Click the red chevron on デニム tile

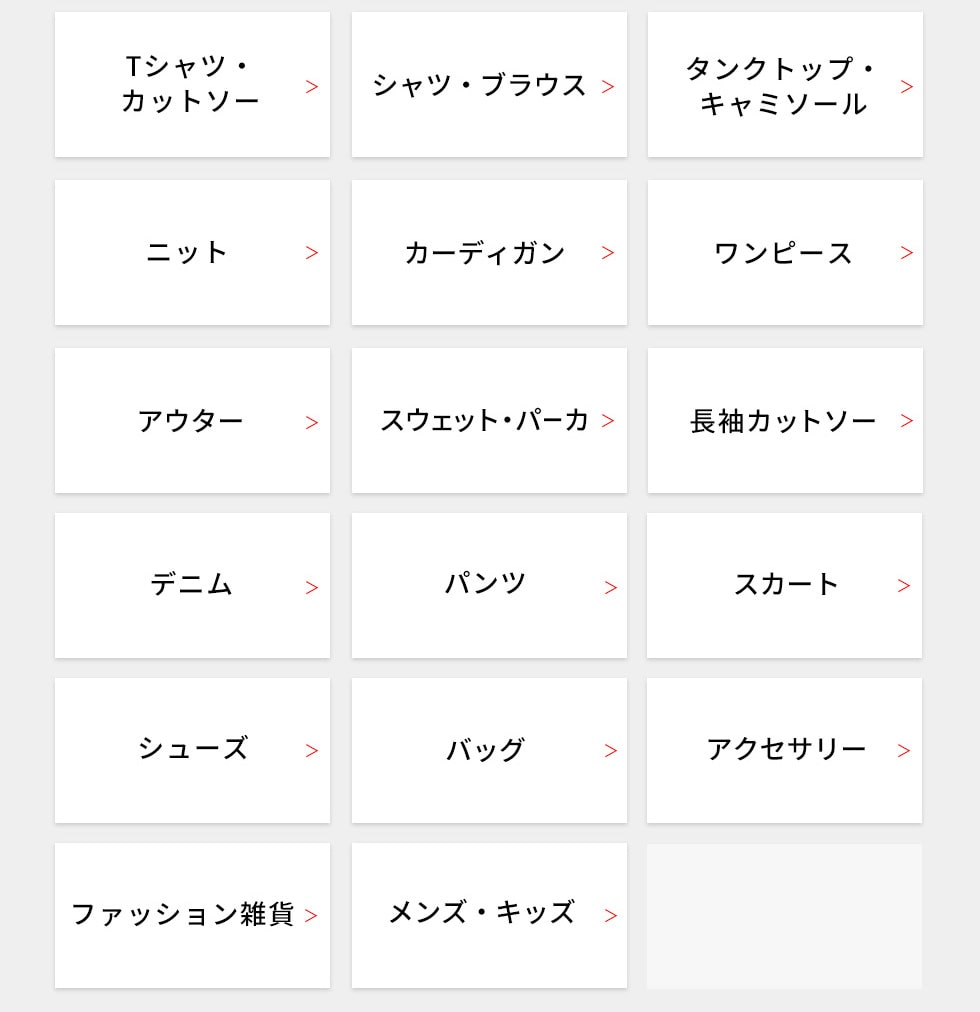pyautogui.click(x=312, y=588)
